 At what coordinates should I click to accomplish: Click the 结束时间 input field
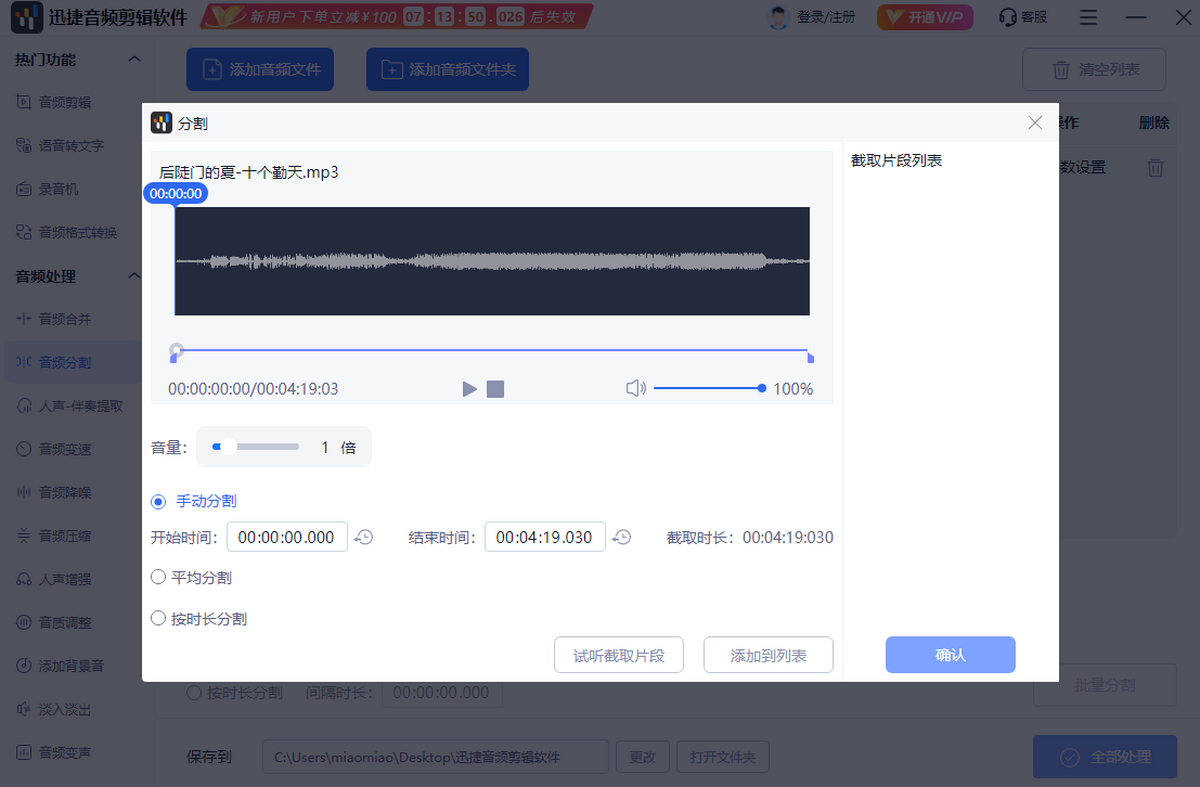tap(545, 537)
